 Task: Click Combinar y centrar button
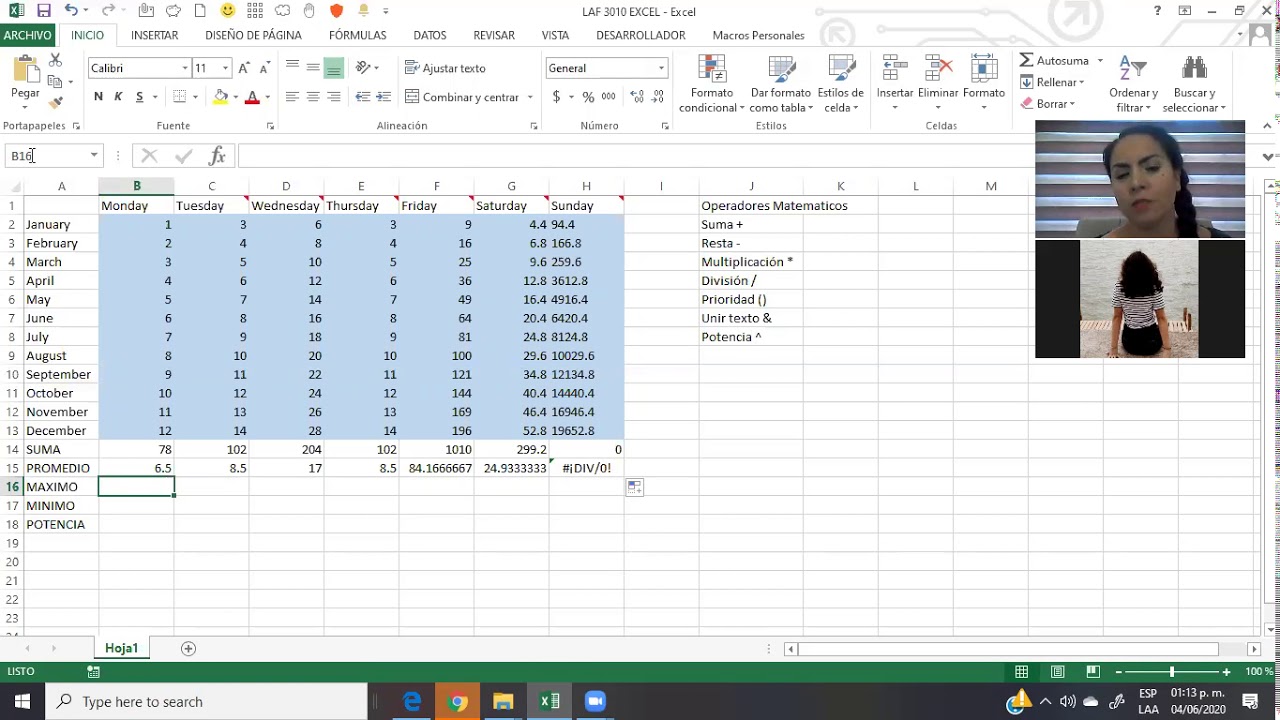tap(462, 97)
